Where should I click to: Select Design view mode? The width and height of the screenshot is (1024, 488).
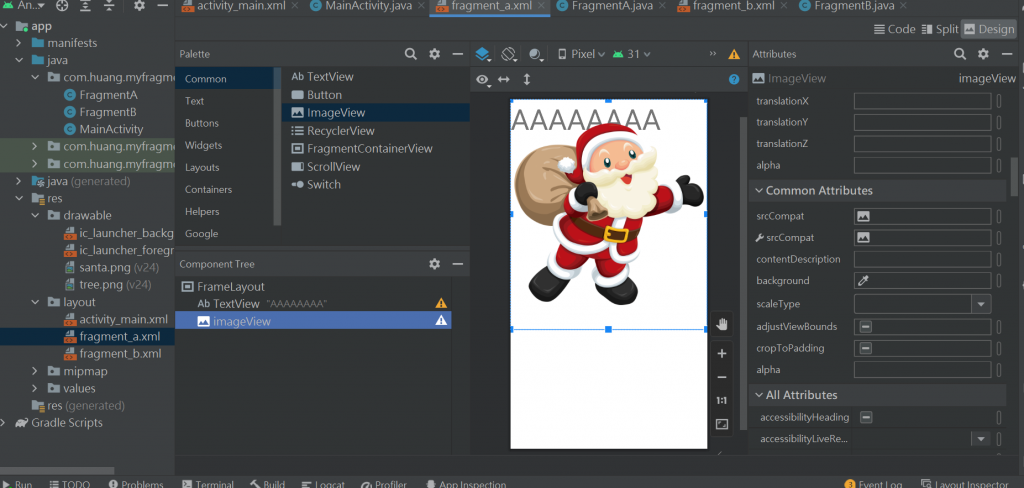[x=989, y=29]
